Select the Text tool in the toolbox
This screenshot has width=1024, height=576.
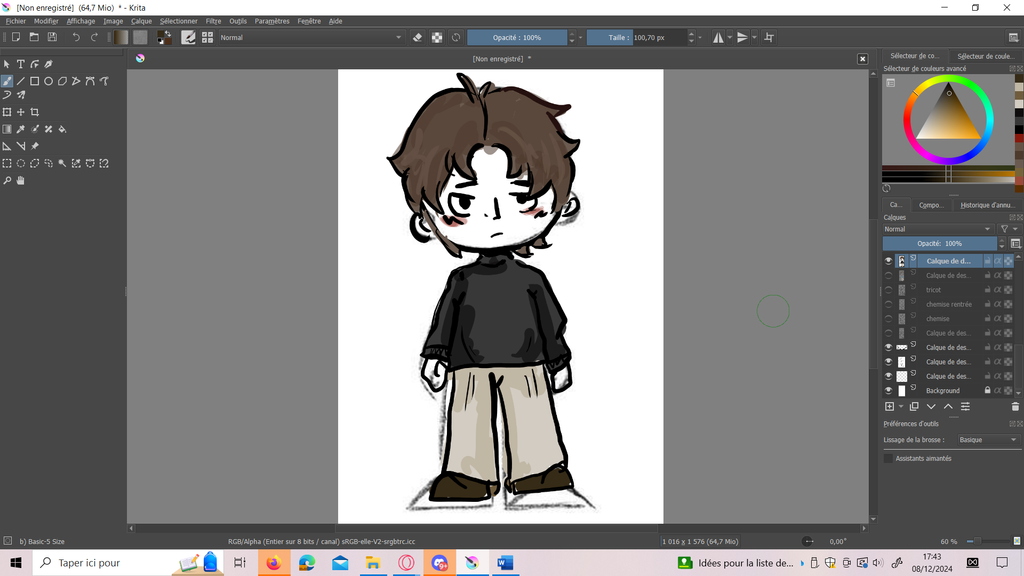(x=20, y=64)
